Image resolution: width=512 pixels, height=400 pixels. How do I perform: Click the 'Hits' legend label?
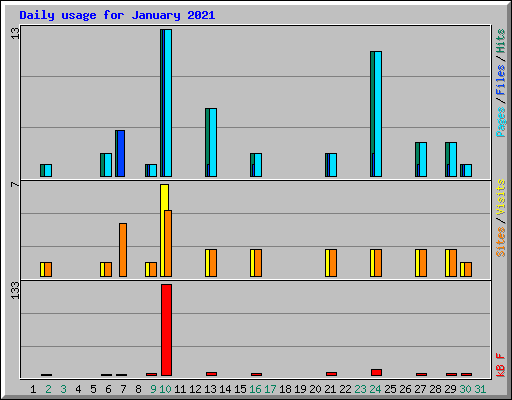tap(501, 41)
